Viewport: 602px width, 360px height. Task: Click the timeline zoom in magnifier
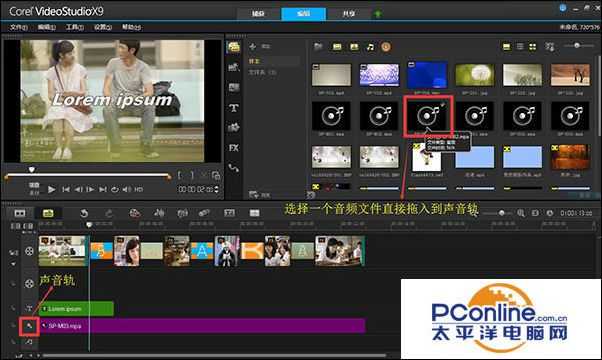(x=521, y=213)
